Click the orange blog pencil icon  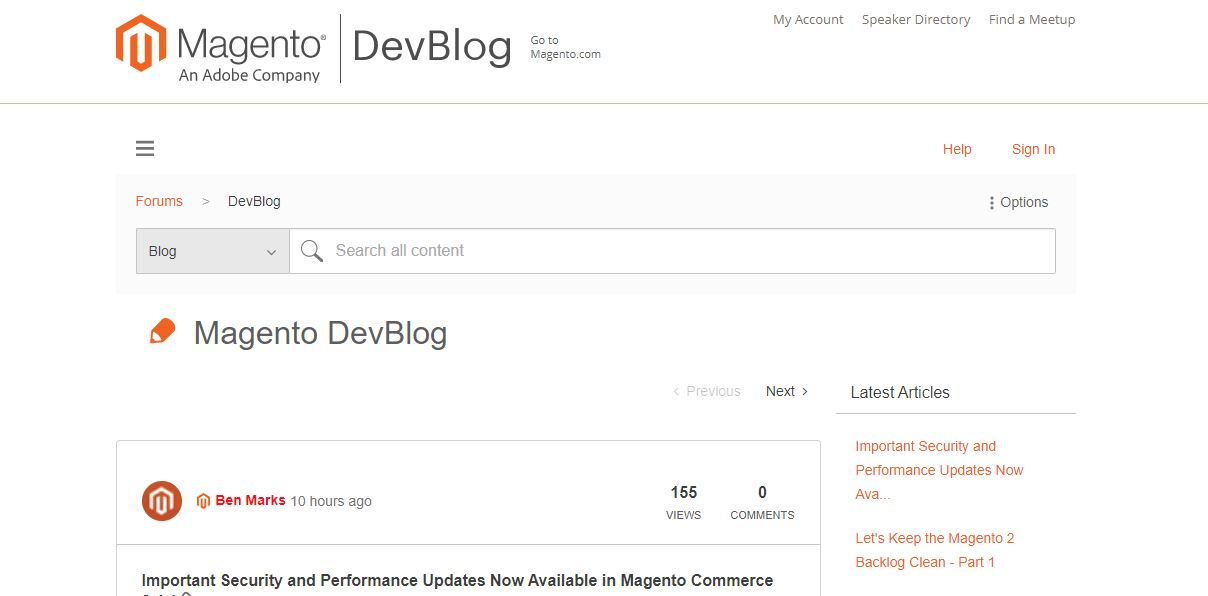[x=162, y=331]
